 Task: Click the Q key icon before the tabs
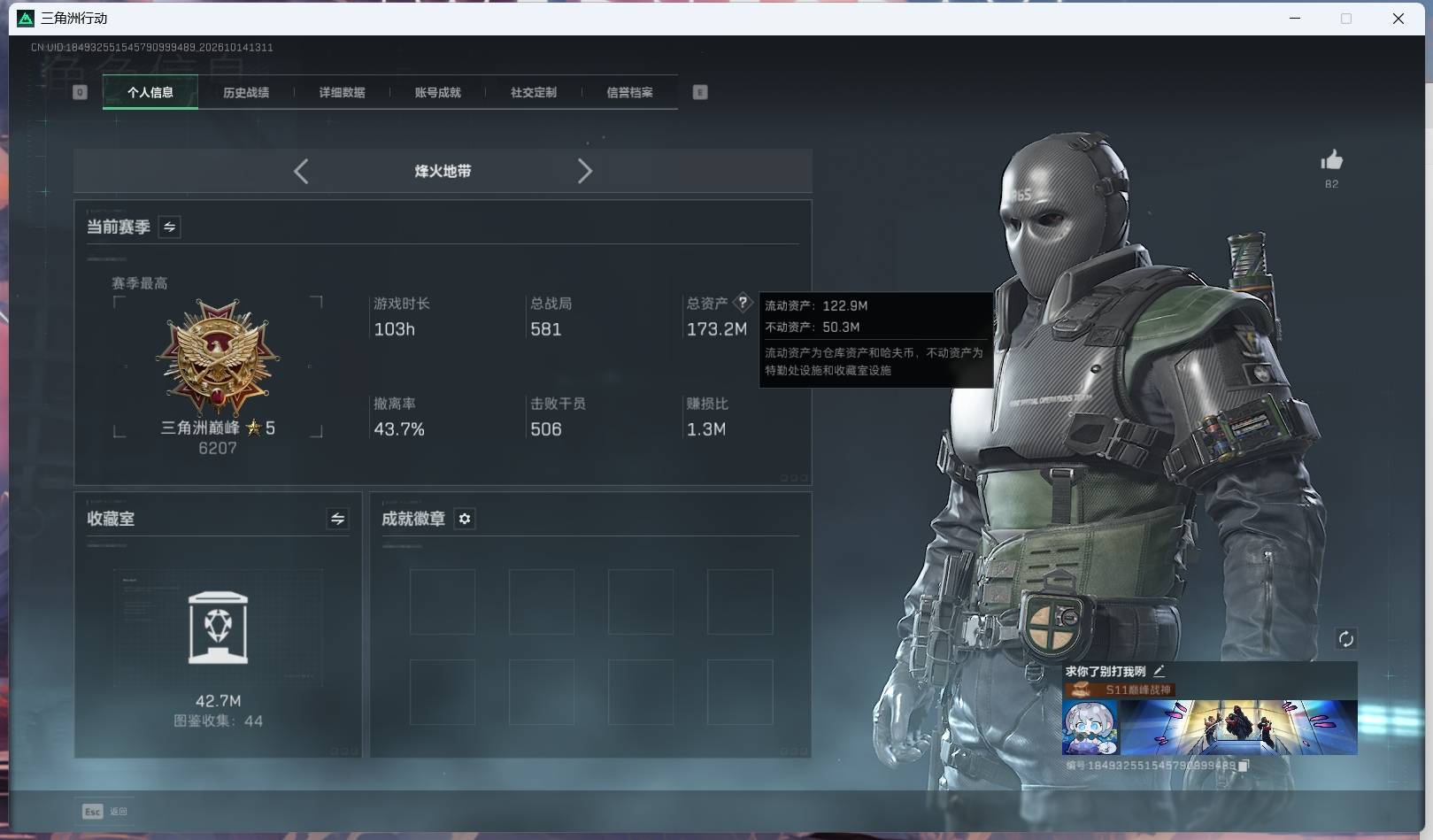80,92
